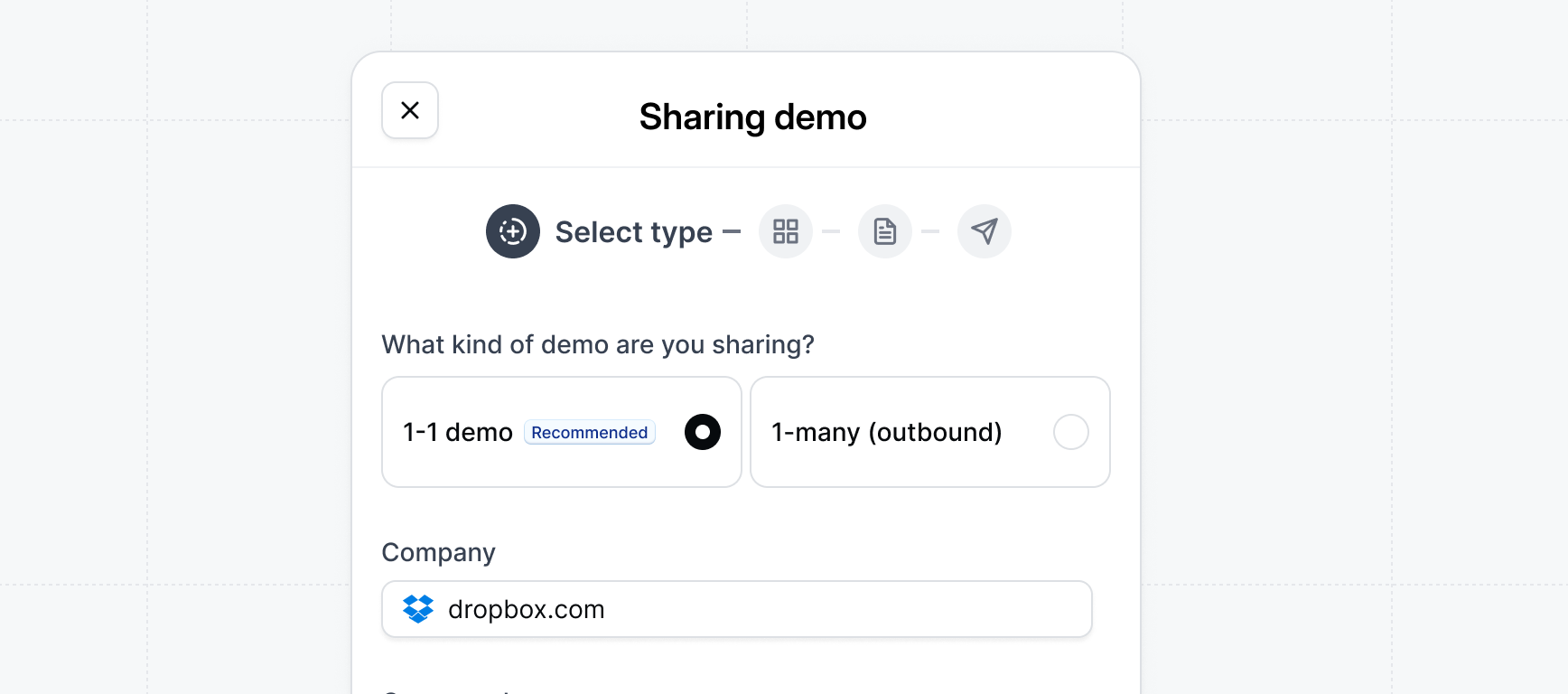Click the Dropbox logo in company field
The image size is (1568, 694).
coord(418,609)
